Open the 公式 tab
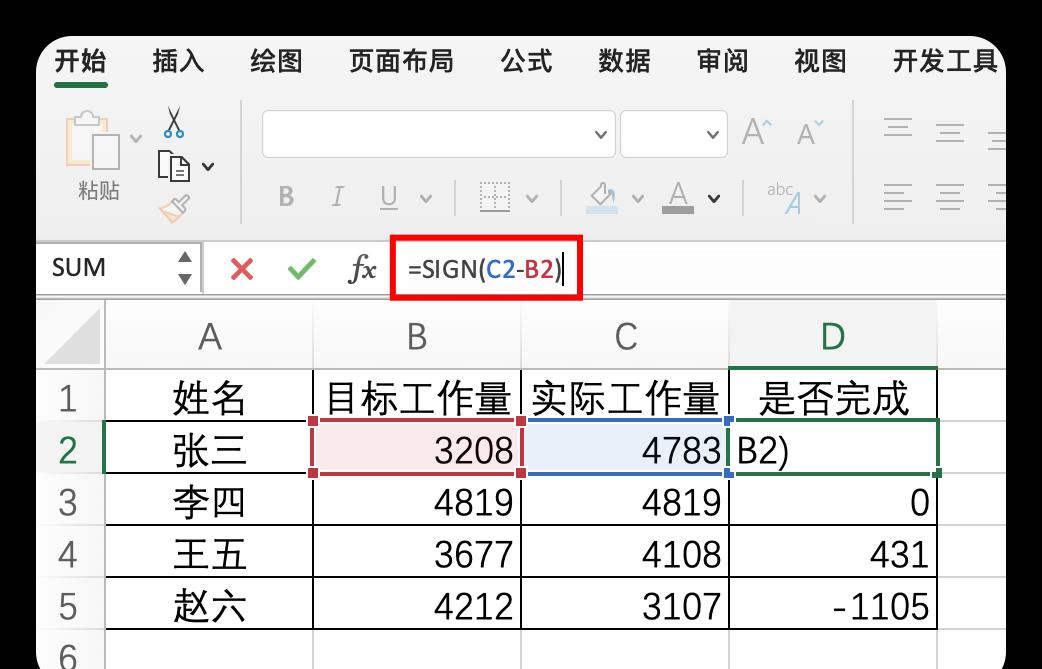The height and width of the screenshot is (669, 1042). (526, 61)
